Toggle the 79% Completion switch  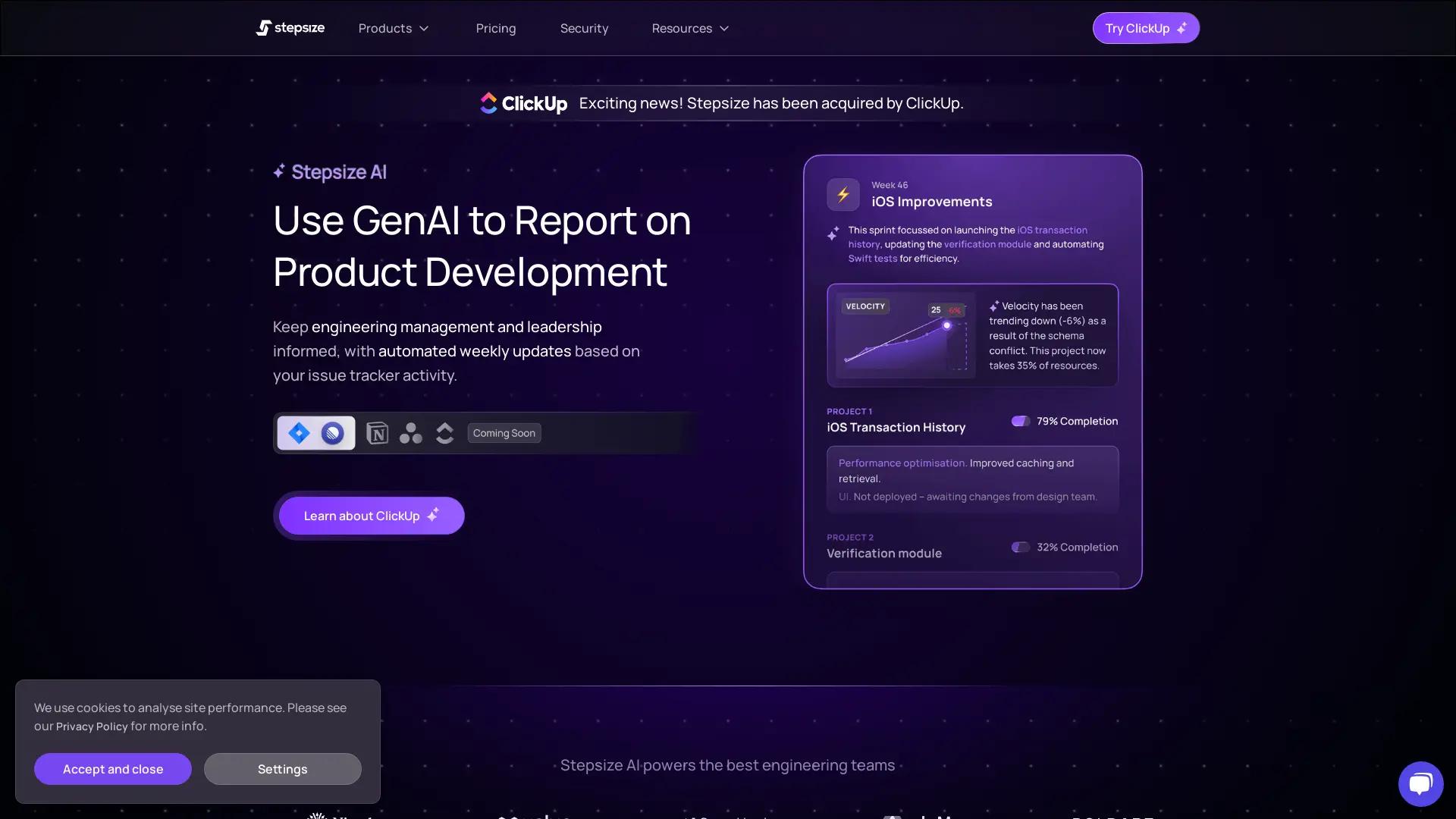click(x=1020, y=421)
